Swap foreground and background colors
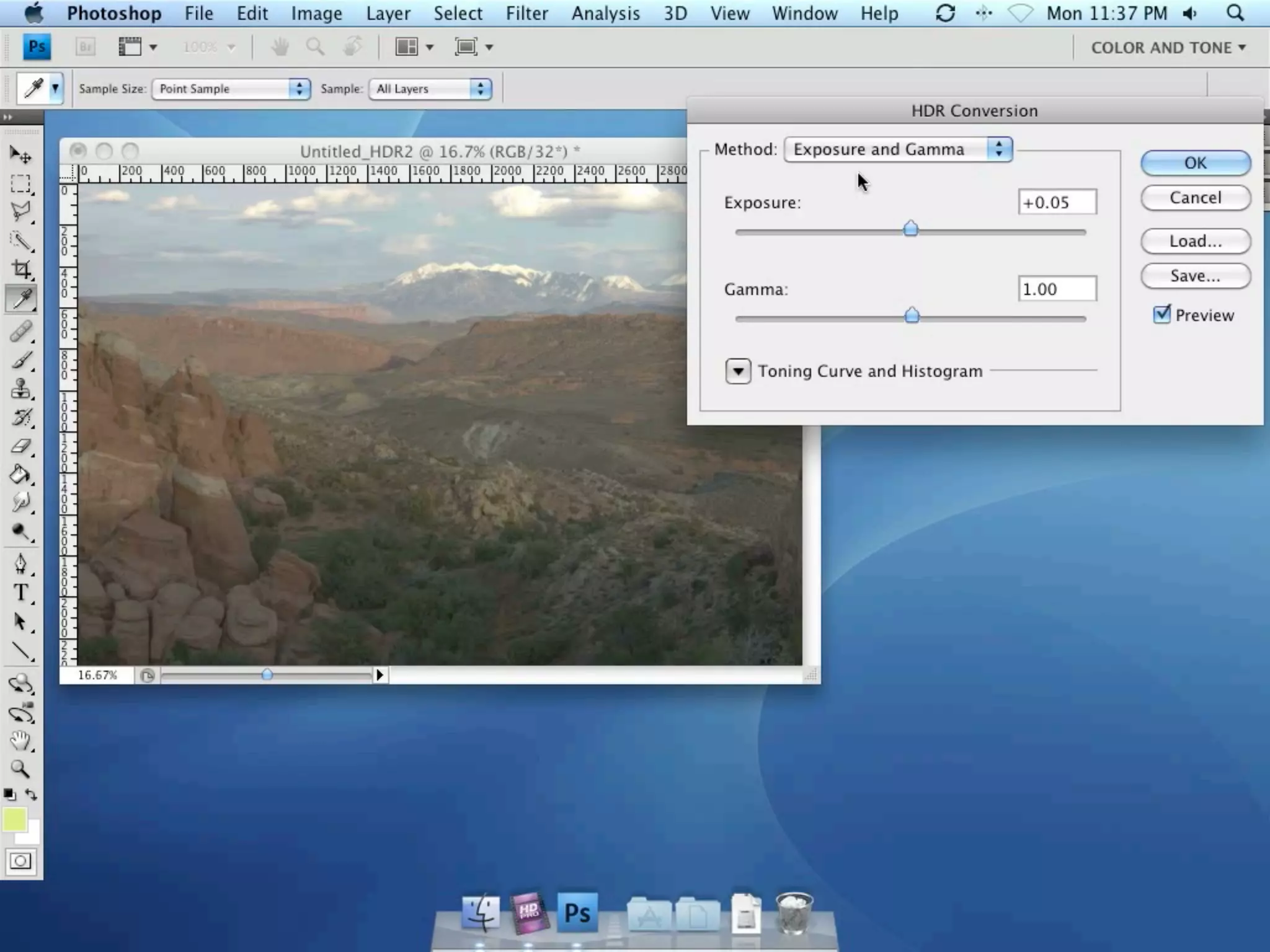 [31, 794]
